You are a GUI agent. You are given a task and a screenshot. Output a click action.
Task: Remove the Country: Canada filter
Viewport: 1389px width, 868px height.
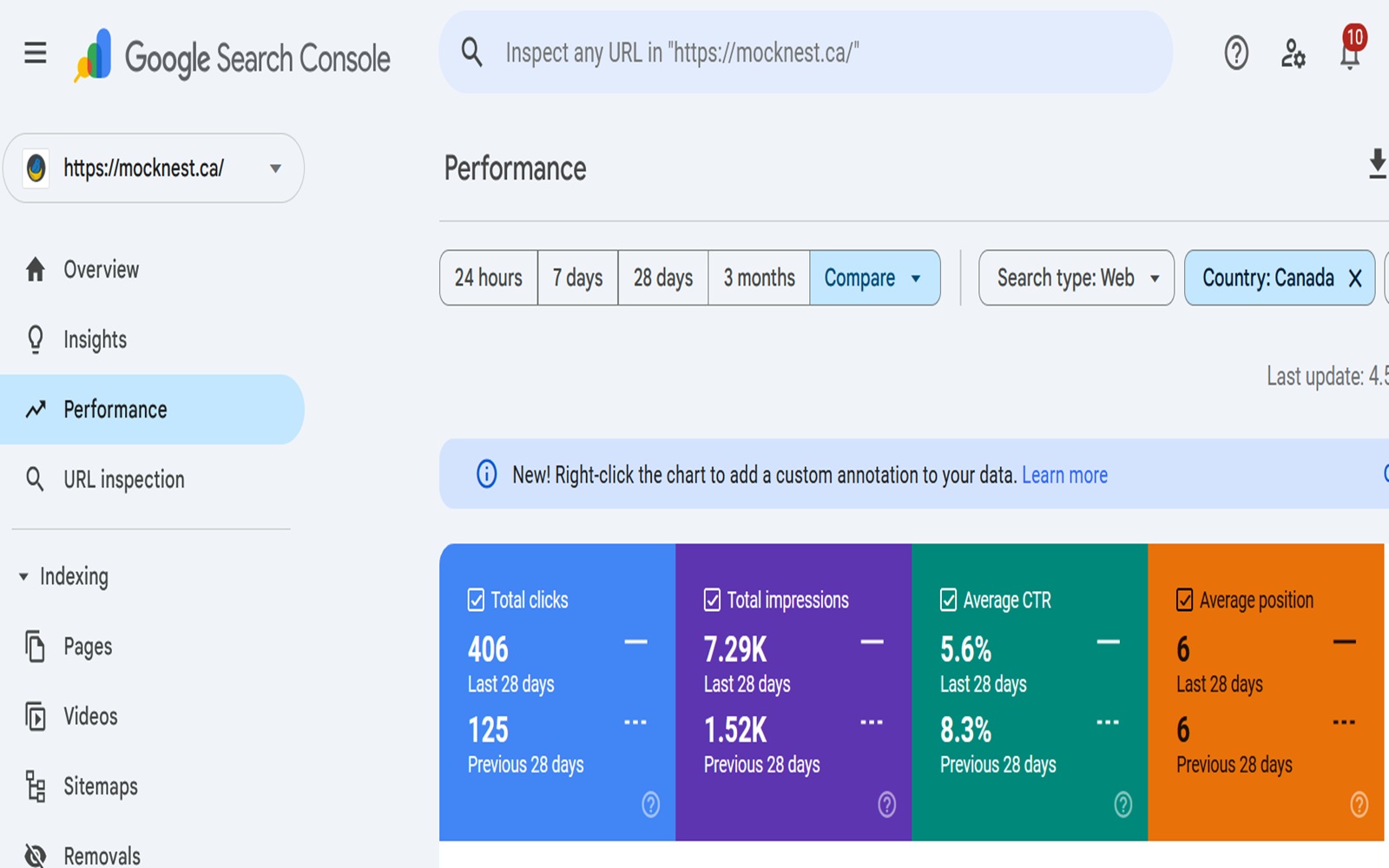[x=1353, y=278]
